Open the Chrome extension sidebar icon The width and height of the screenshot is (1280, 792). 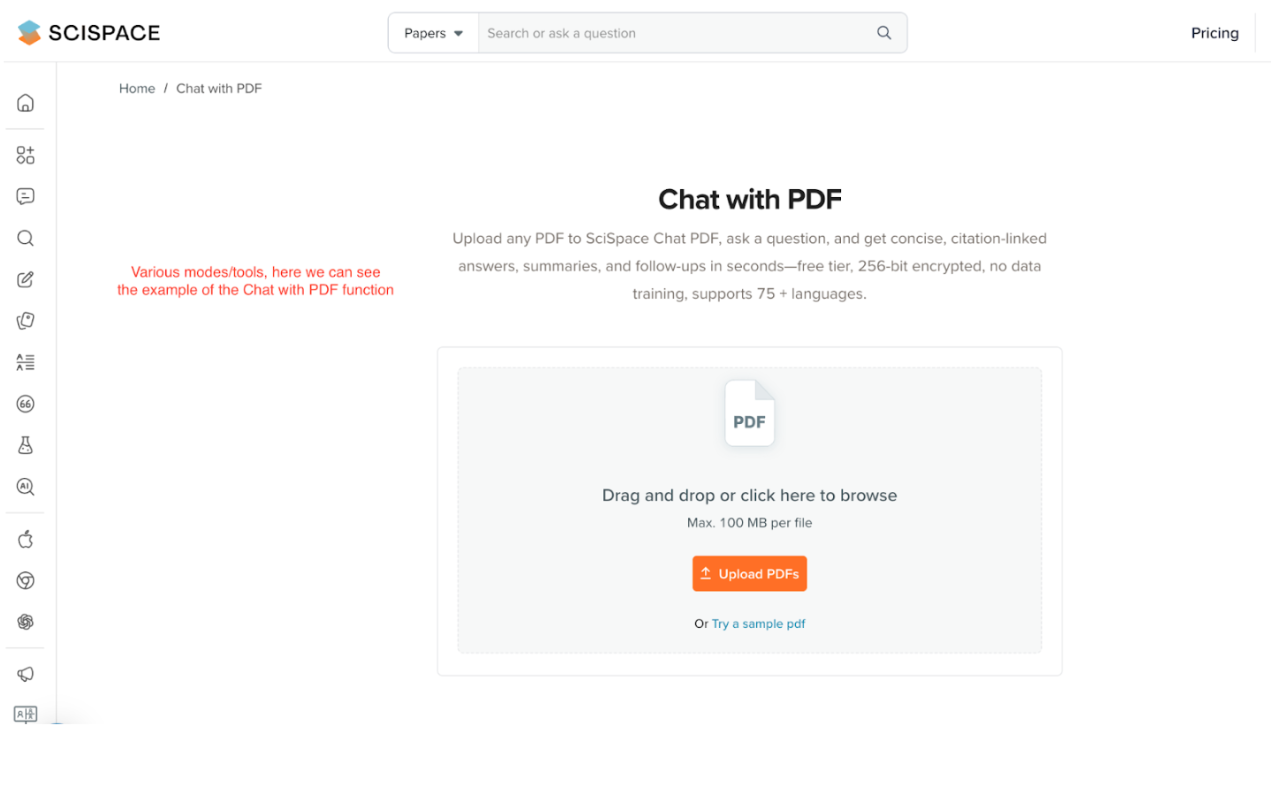click(x=26, y=581)
